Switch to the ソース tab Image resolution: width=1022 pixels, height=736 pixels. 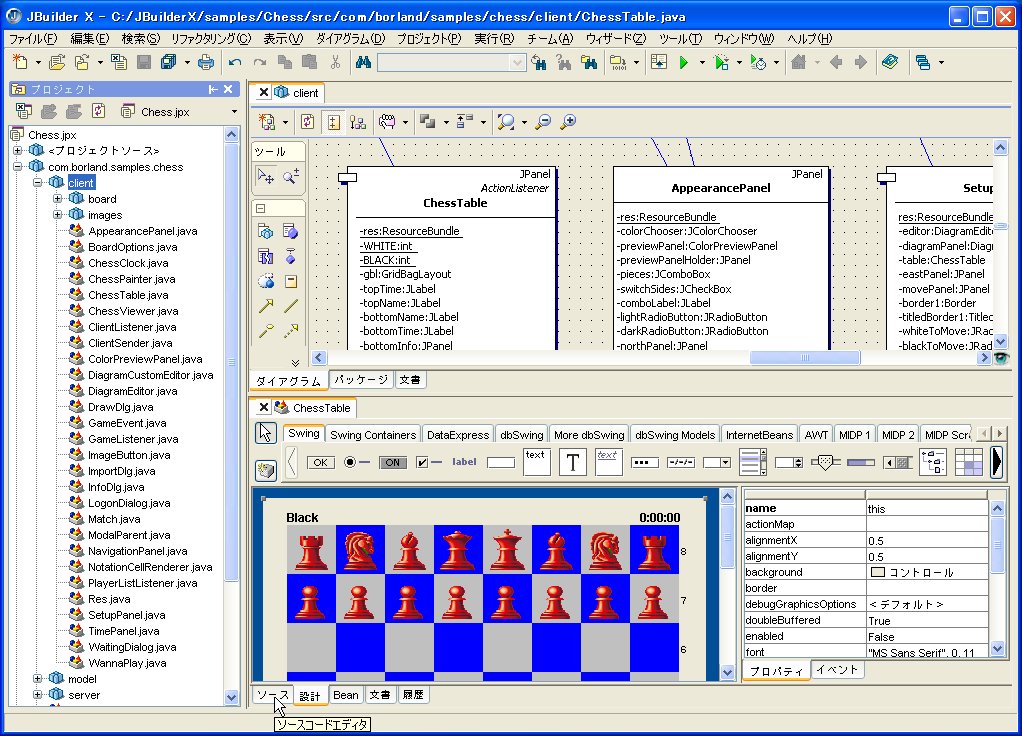(x=272, y=695)
